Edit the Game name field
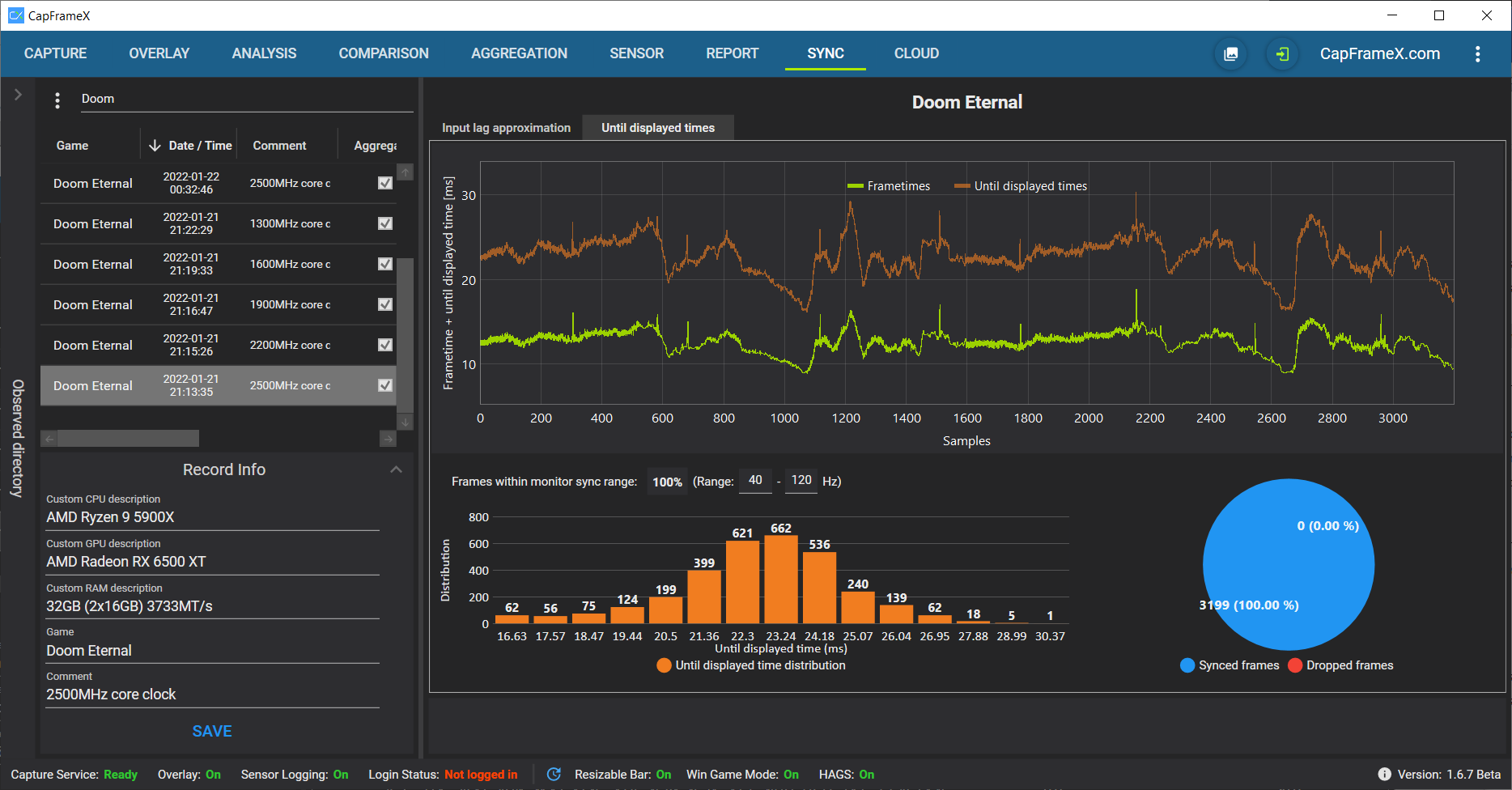This screenshot has height=790, width=1512. tap(212, 651)
